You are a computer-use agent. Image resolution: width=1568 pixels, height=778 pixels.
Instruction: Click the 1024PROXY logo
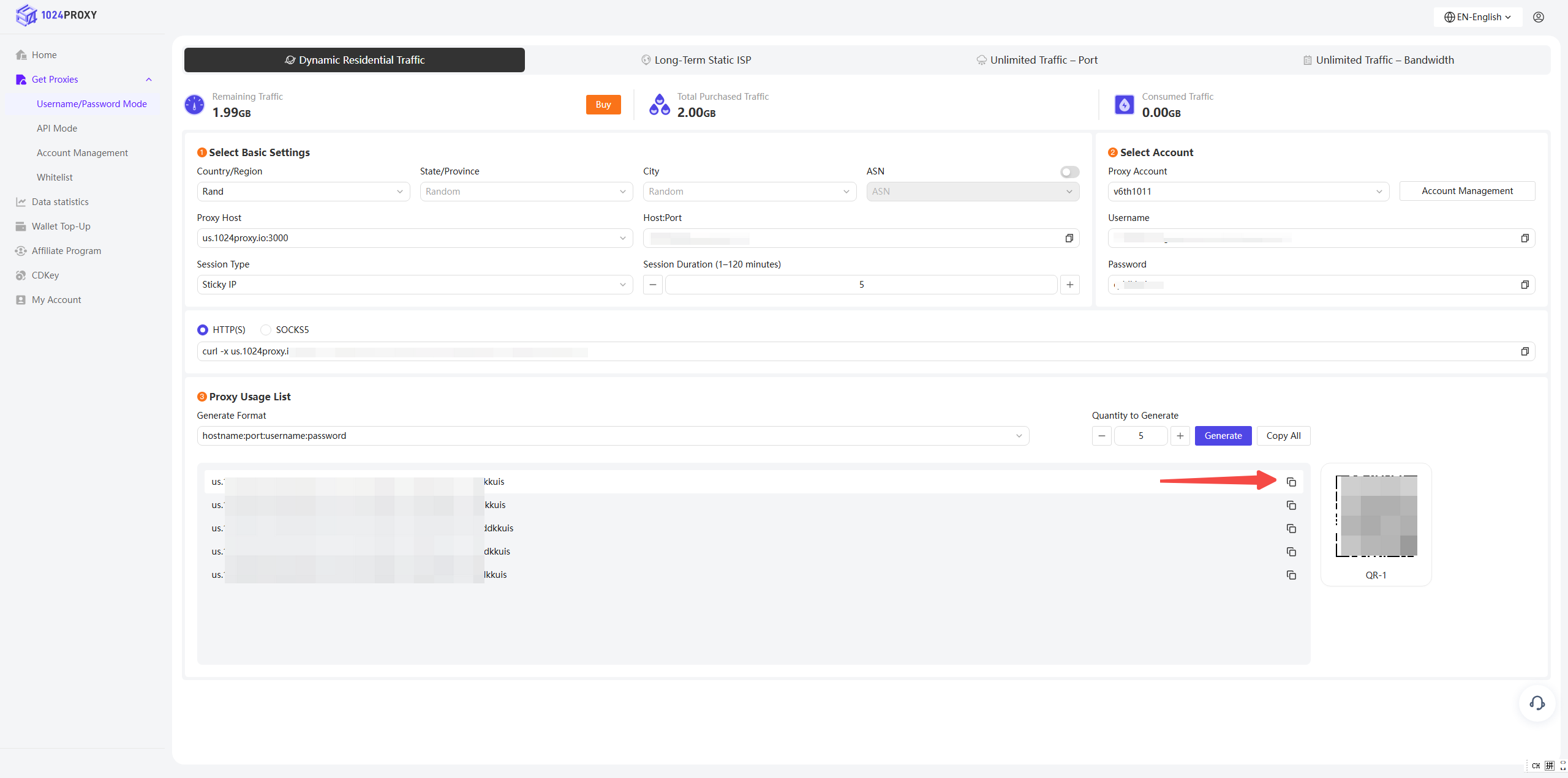tap(56, 15)
